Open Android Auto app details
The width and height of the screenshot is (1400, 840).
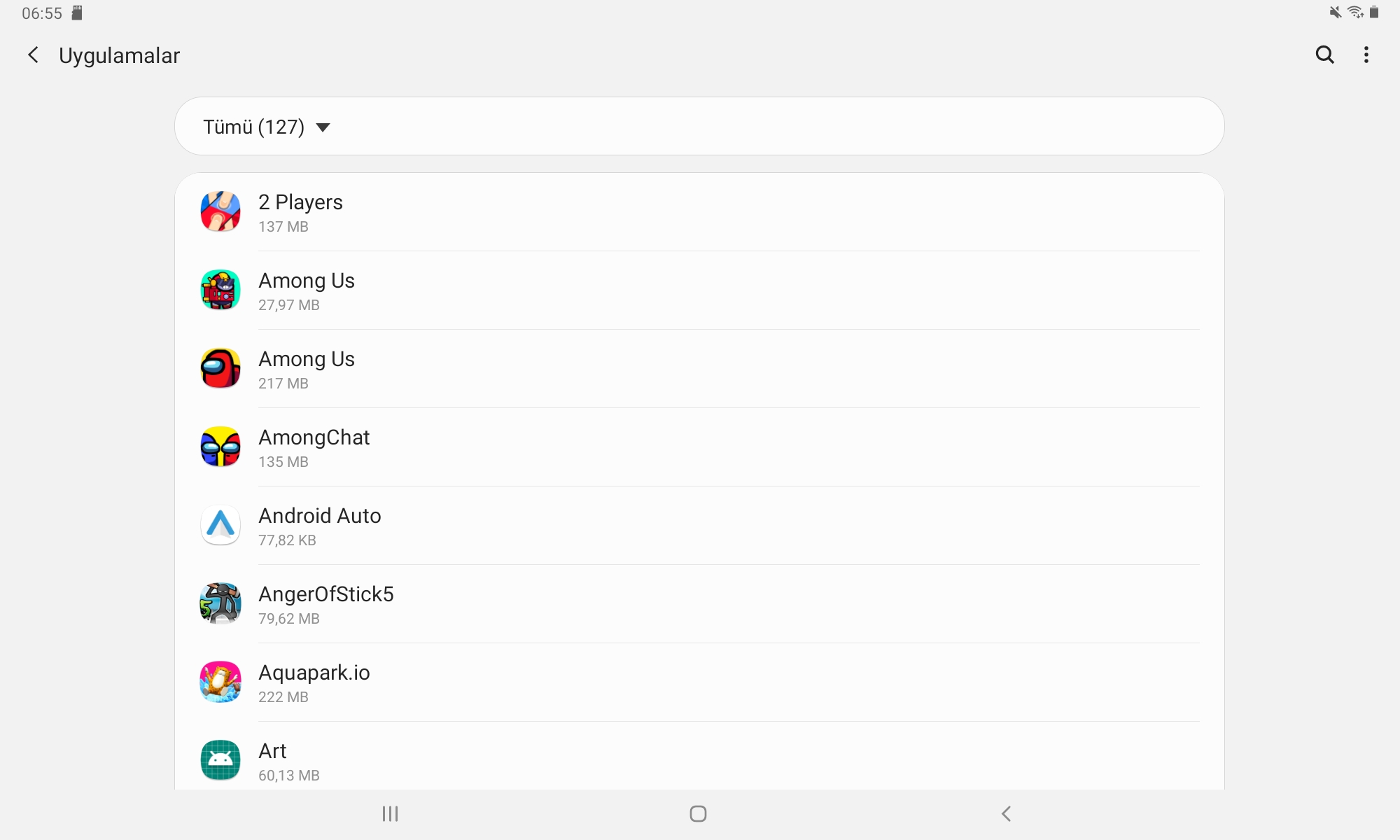tap(699, 526)
